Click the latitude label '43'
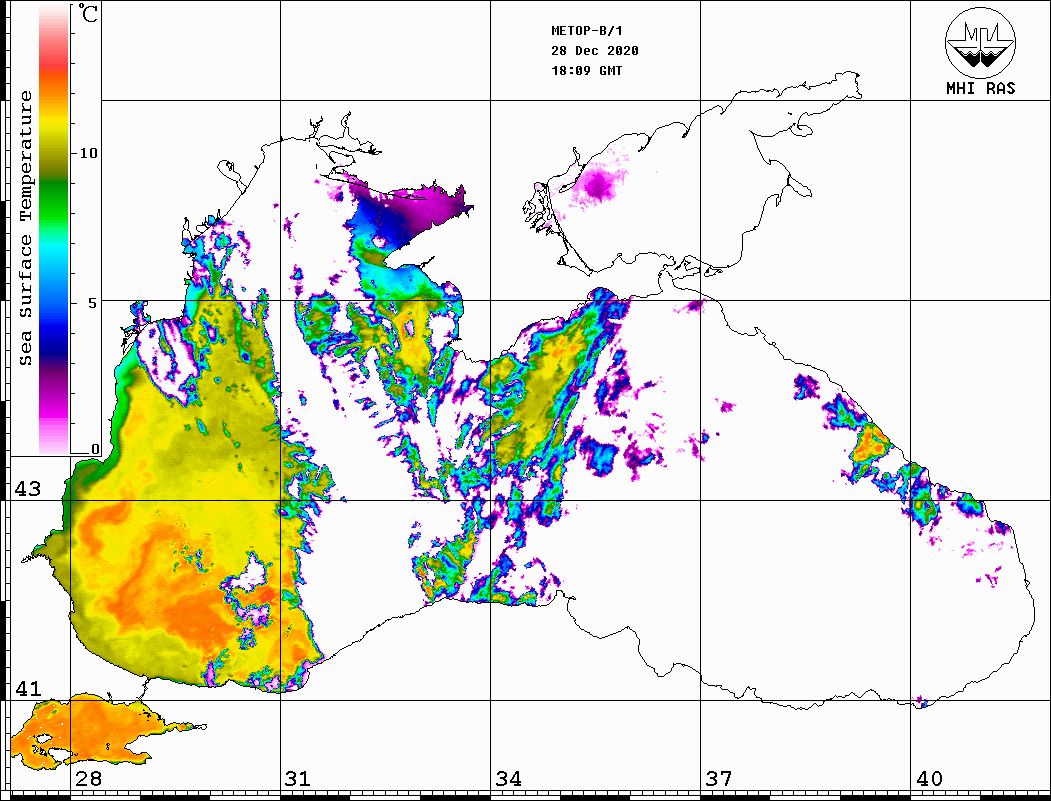 click(28, 489)
